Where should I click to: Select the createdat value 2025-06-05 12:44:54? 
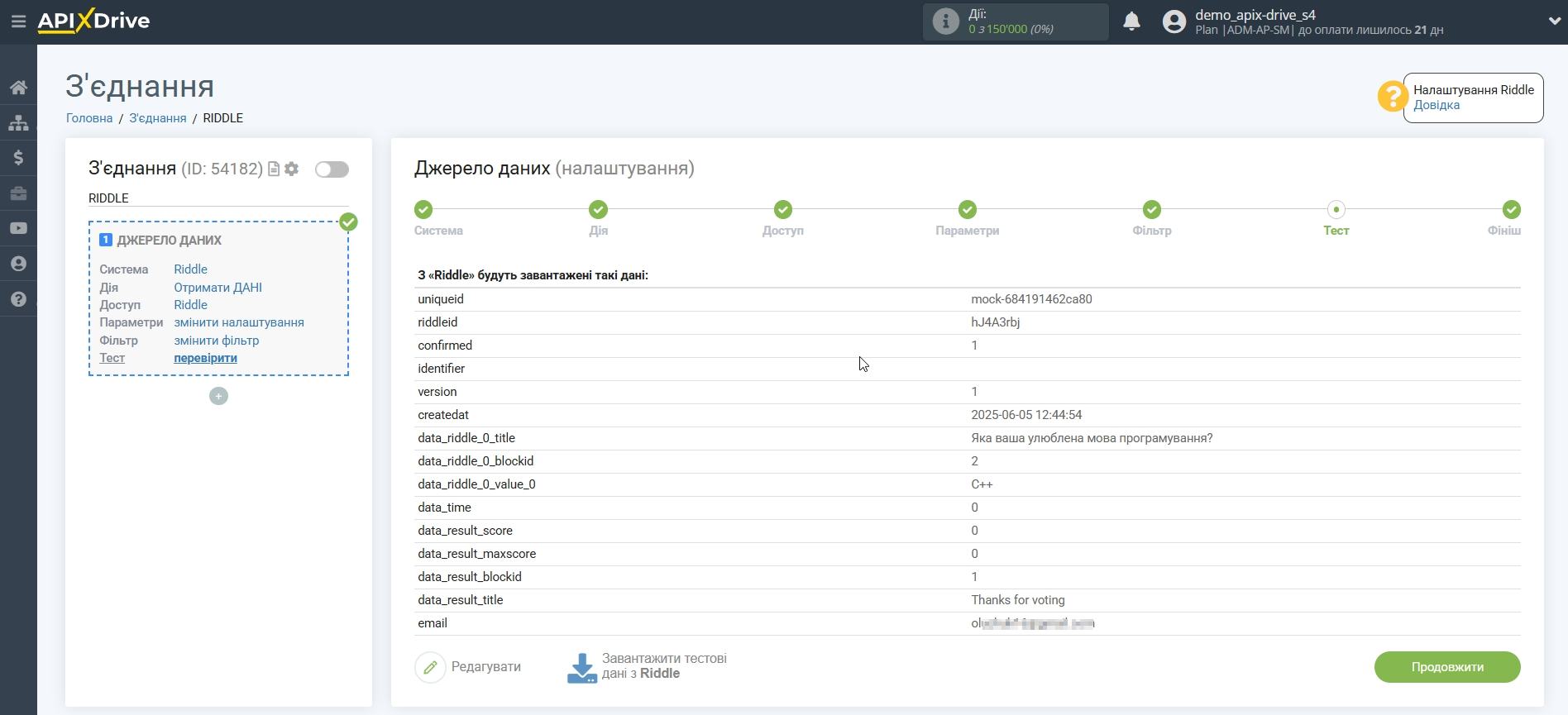tap(1026, 415)
